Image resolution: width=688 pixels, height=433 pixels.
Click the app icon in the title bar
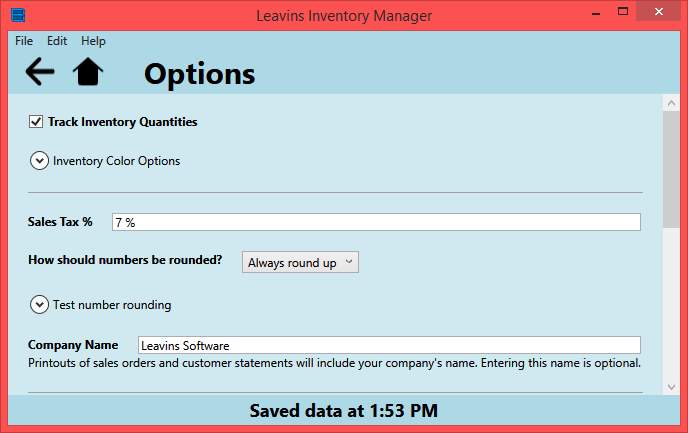click(x=18, y=15)
